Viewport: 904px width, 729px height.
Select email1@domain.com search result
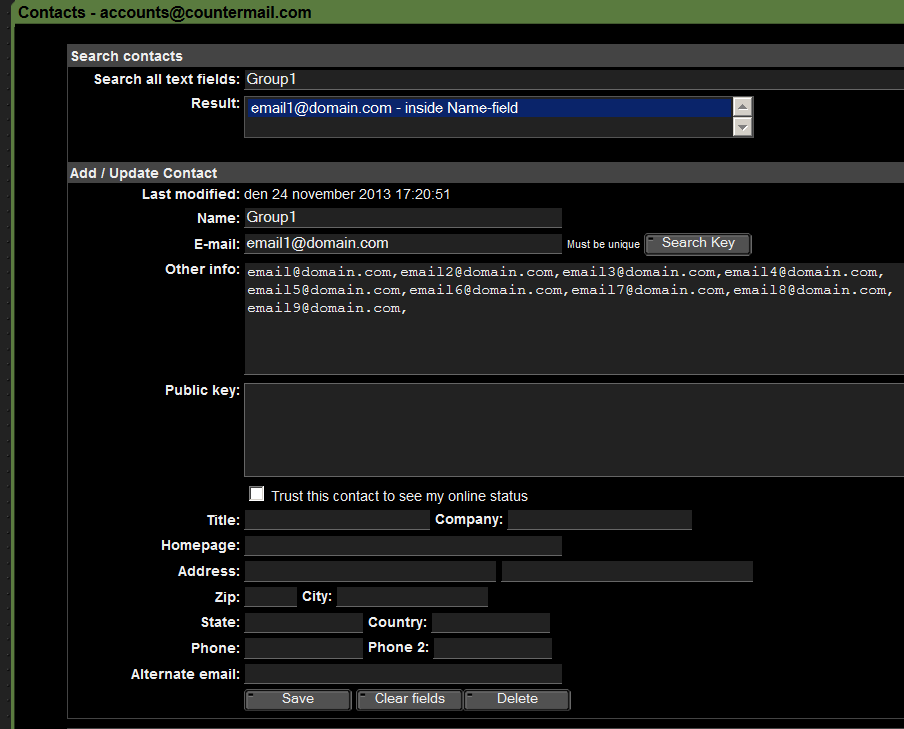[x=488, y=108]
